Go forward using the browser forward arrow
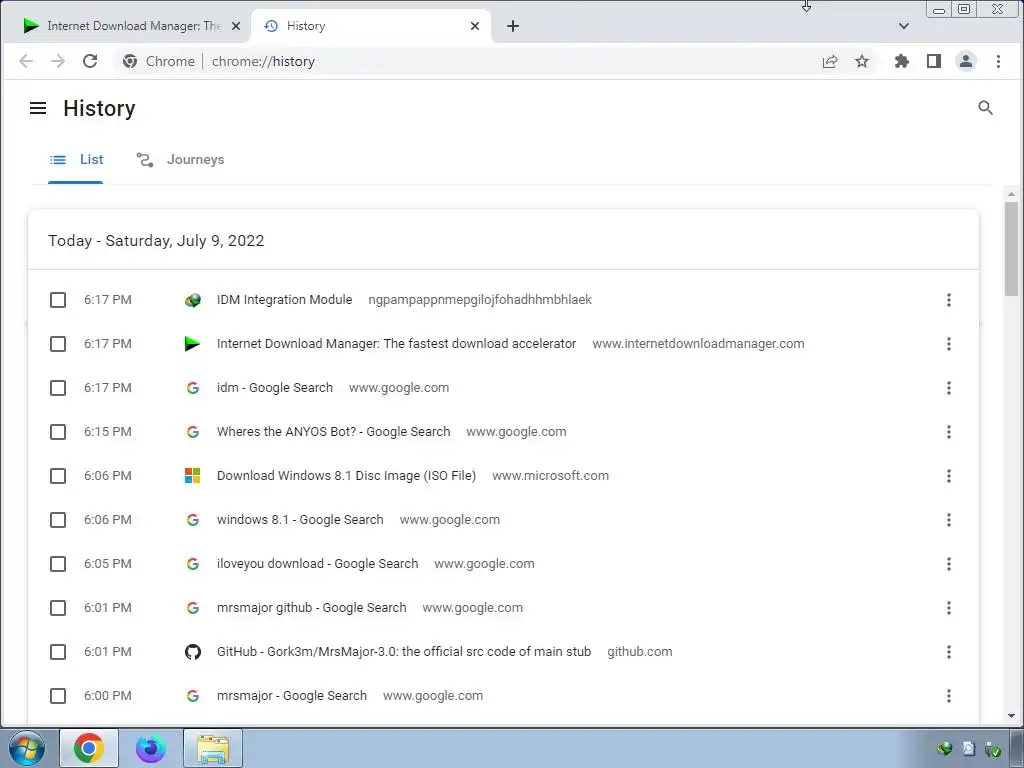The height and width of the screenshot is (768, 1024). [x=58, y=61]
